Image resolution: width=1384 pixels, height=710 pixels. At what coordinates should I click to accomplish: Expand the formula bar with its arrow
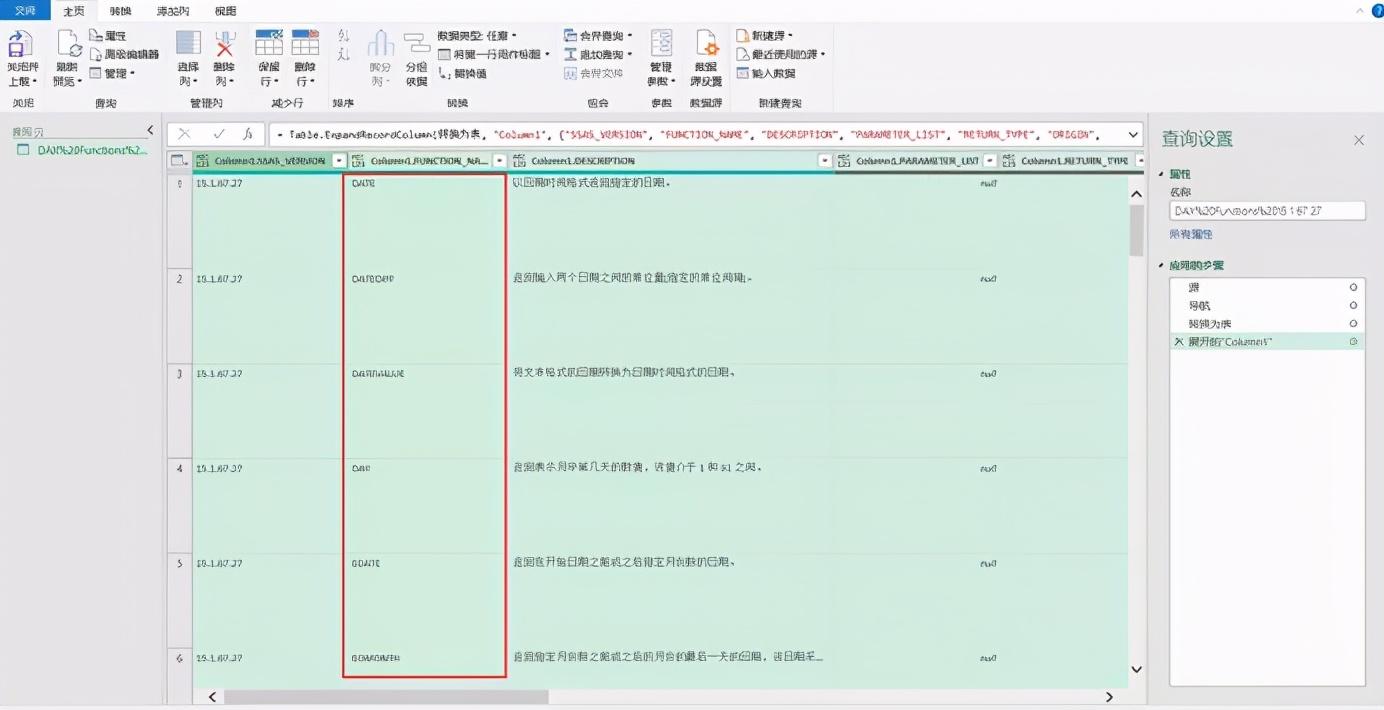tap(1132, 133)
